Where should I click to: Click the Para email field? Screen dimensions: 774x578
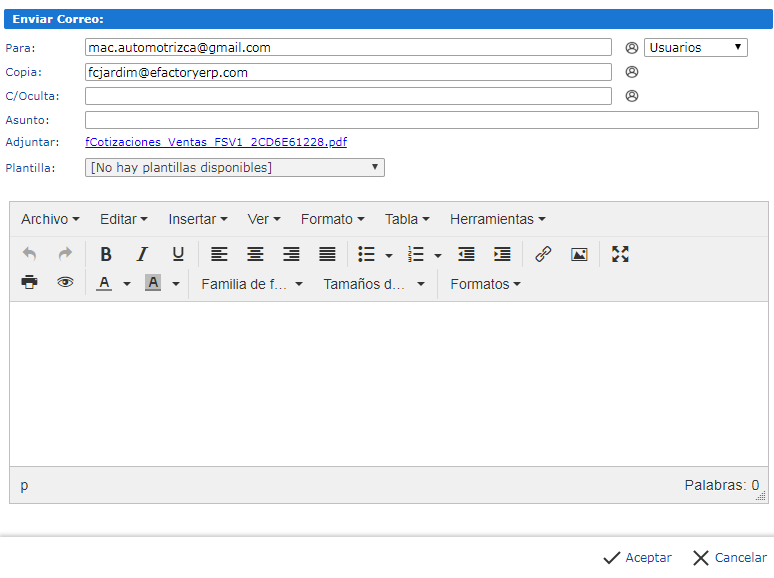(x=348, y=47)
